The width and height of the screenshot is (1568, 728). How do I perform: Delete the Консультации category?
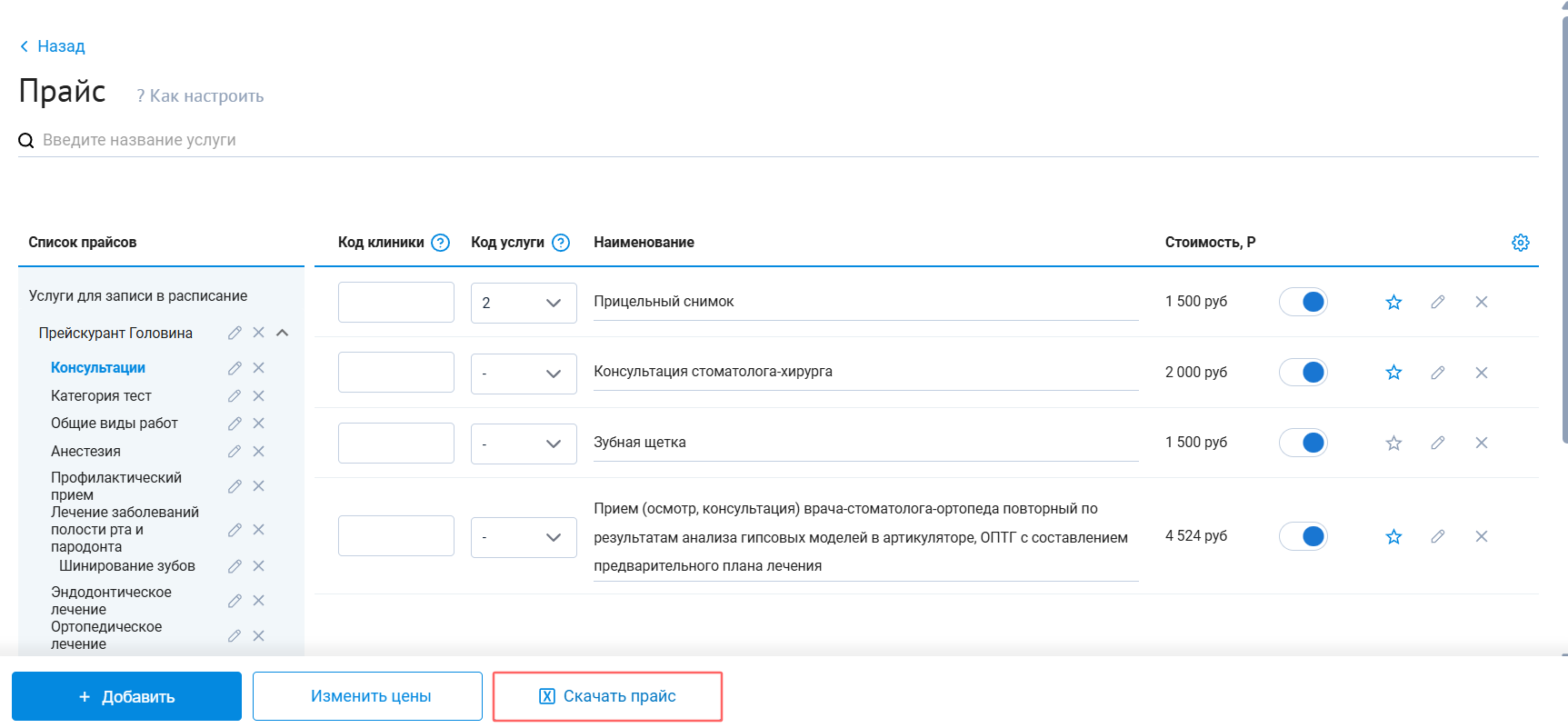[x=258, y=368]
